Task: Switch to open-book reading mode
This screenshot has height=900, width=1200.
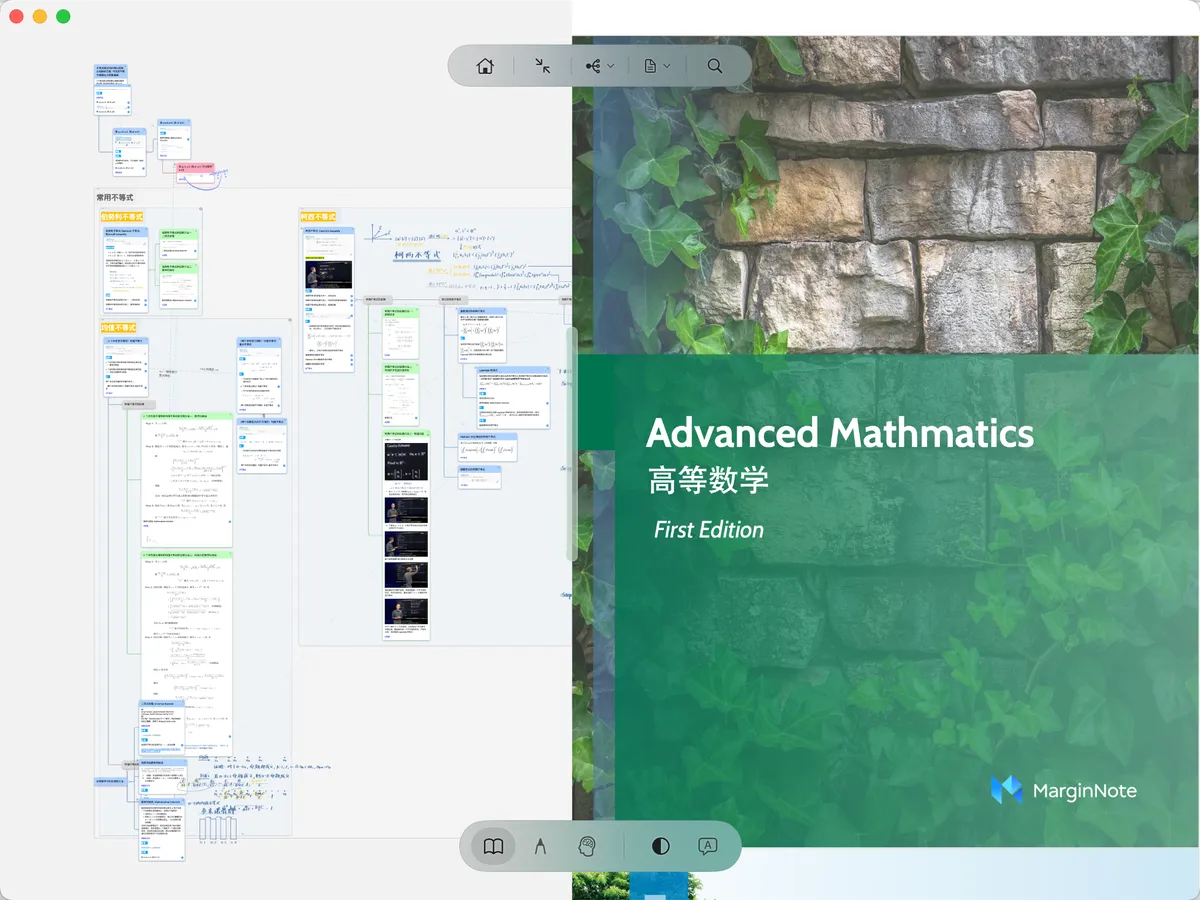Action: (x=493, y=846)
